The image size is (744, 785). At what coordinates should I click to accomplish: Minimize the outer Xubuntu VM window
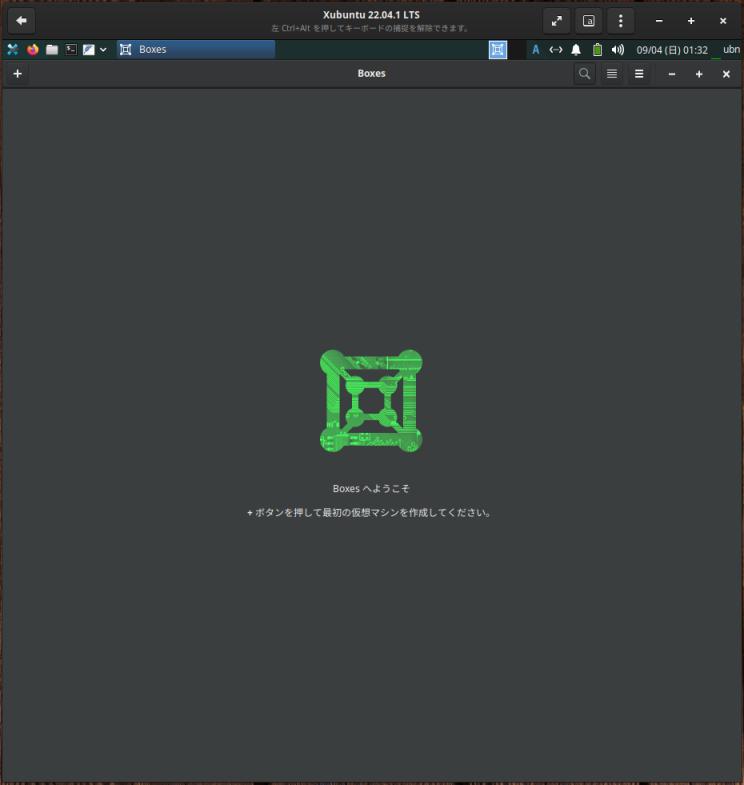pyautogui.click(x=659, y=21)
